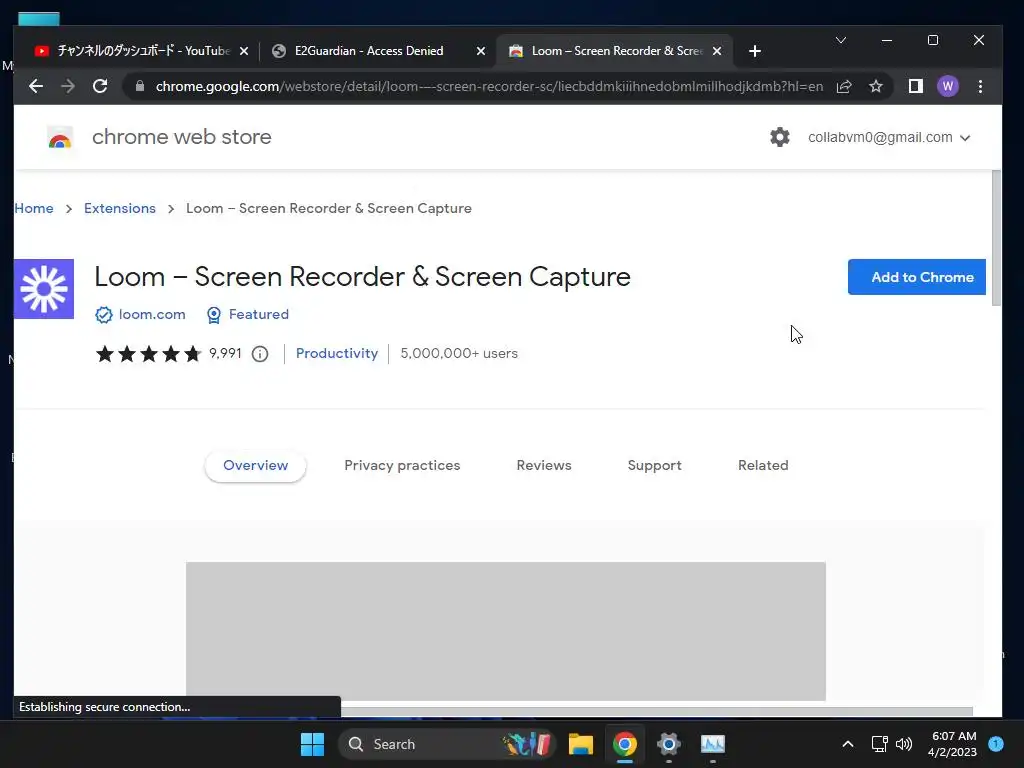Open web store settings gear
The image size is (1024, 768).
point(780,137)
